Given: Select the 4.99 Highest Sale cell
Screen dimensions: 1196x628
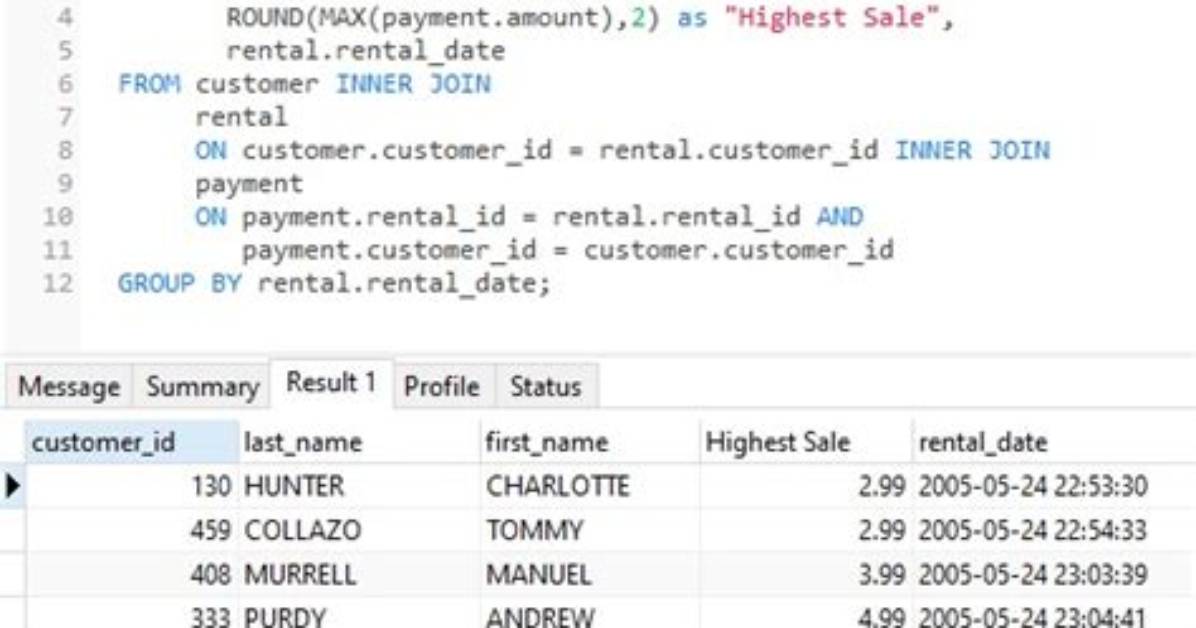Looking at the screenshot, I should tap(805, 614).
